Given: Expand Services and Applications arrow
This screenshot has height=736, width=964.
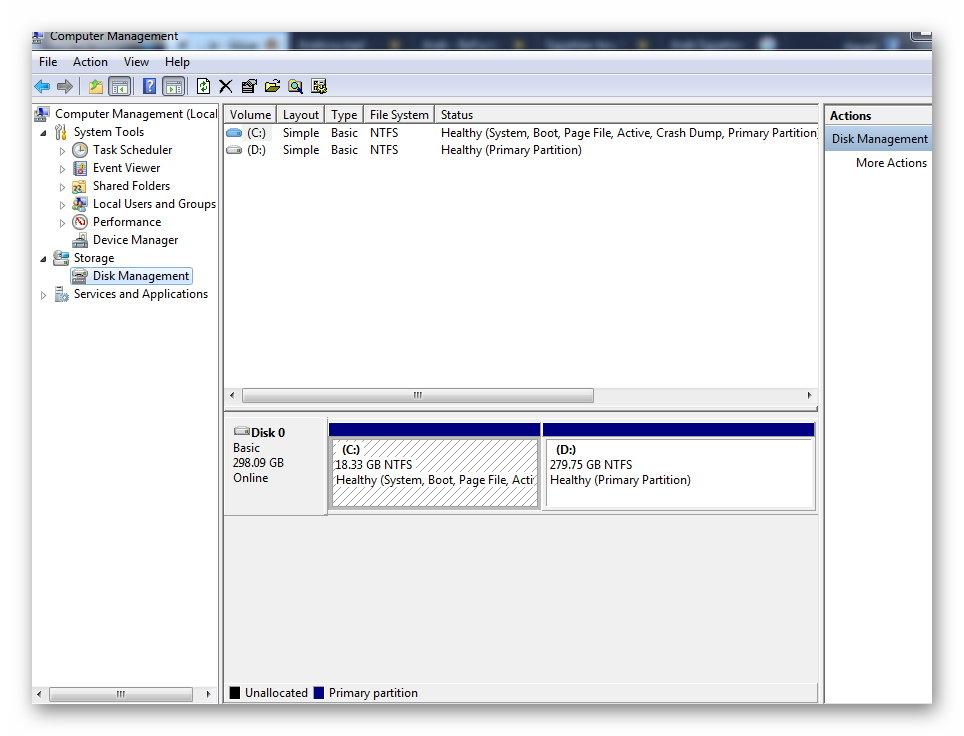Looking at the screenshot, I should (x=43, y=295).
